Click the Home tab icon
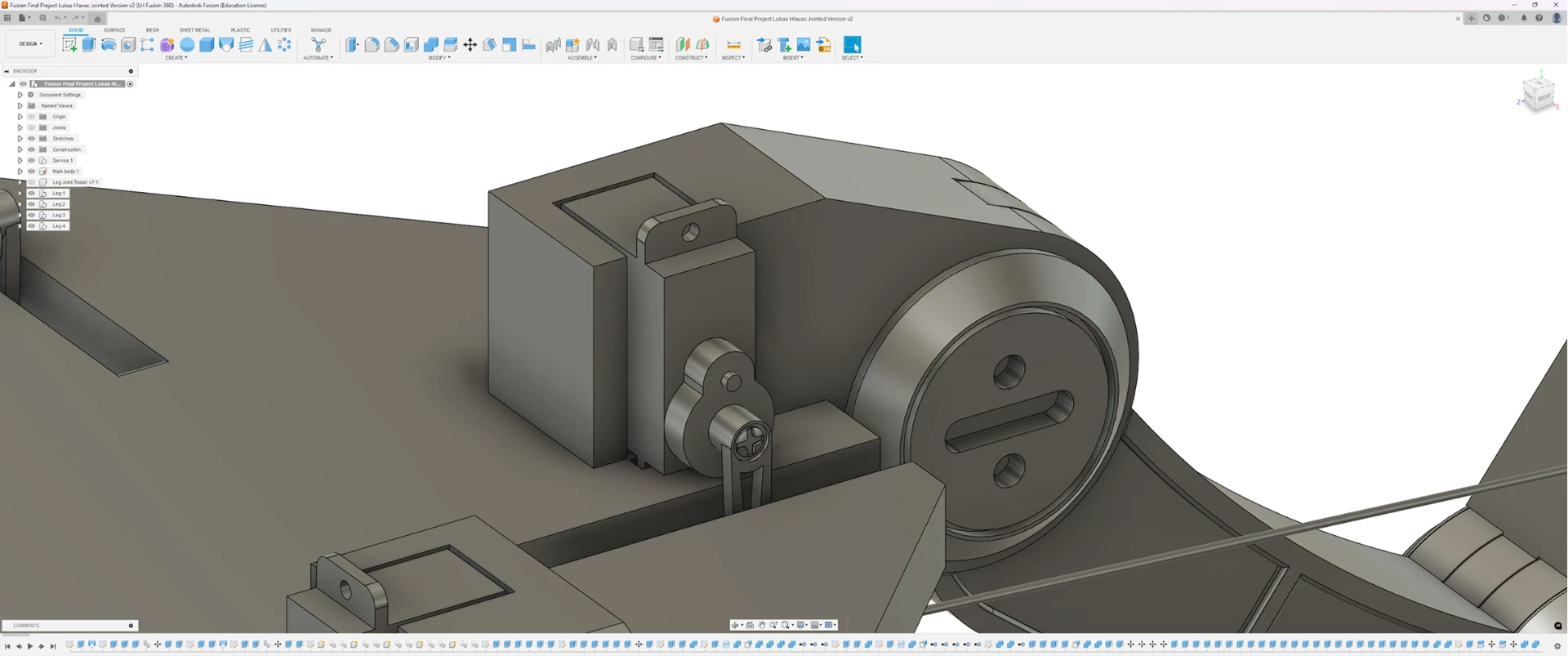1568x656 pixels. [x=97, y=18]
